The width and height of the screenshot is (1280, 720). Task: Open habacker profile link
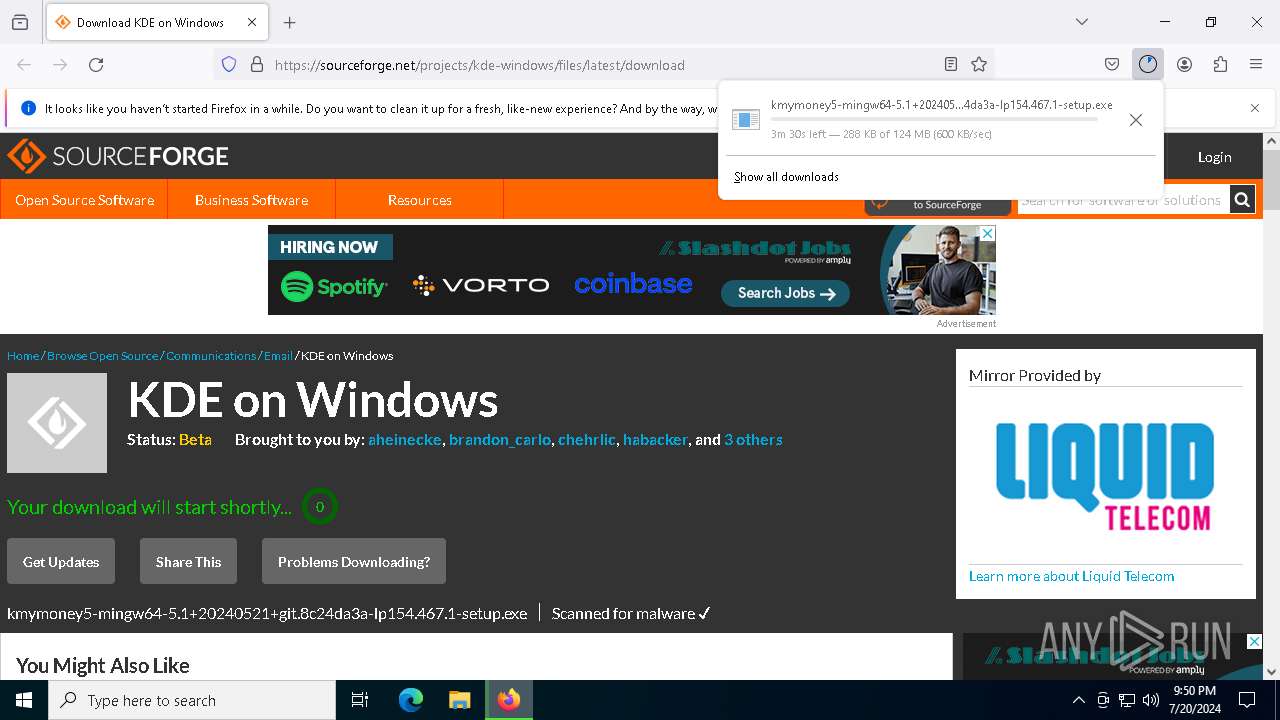tap(656, 440)
